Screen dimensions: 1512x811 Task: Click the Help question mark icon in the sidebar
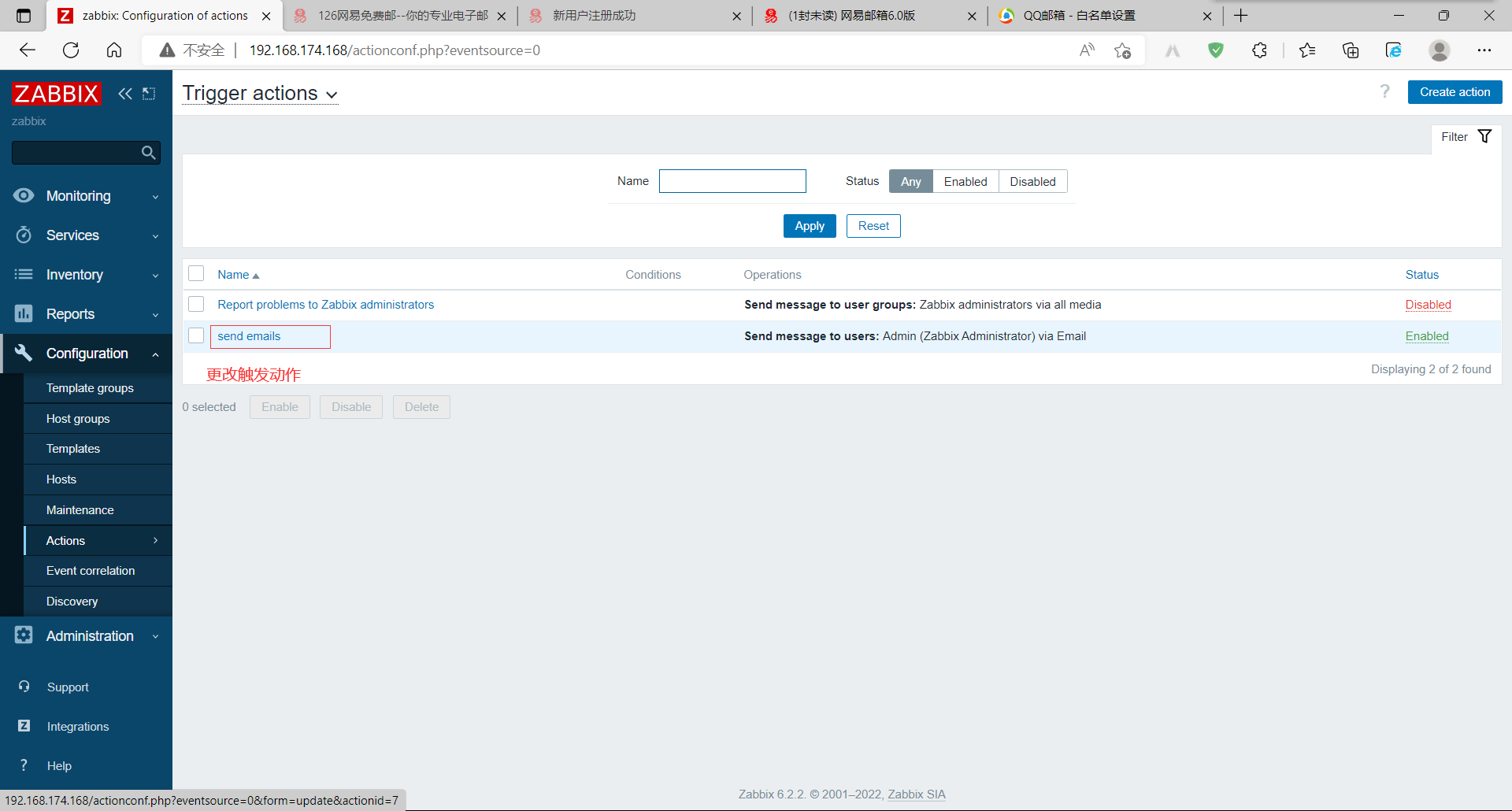(24, 765)
